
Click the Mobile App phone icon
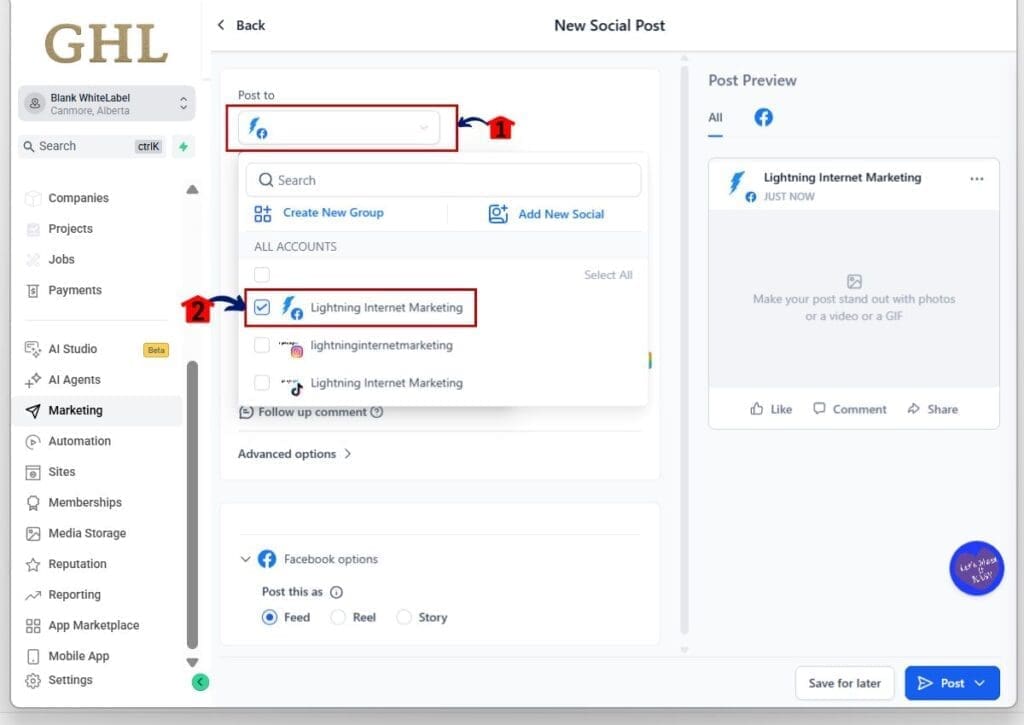pyautogui.click(x=33, y=656)
